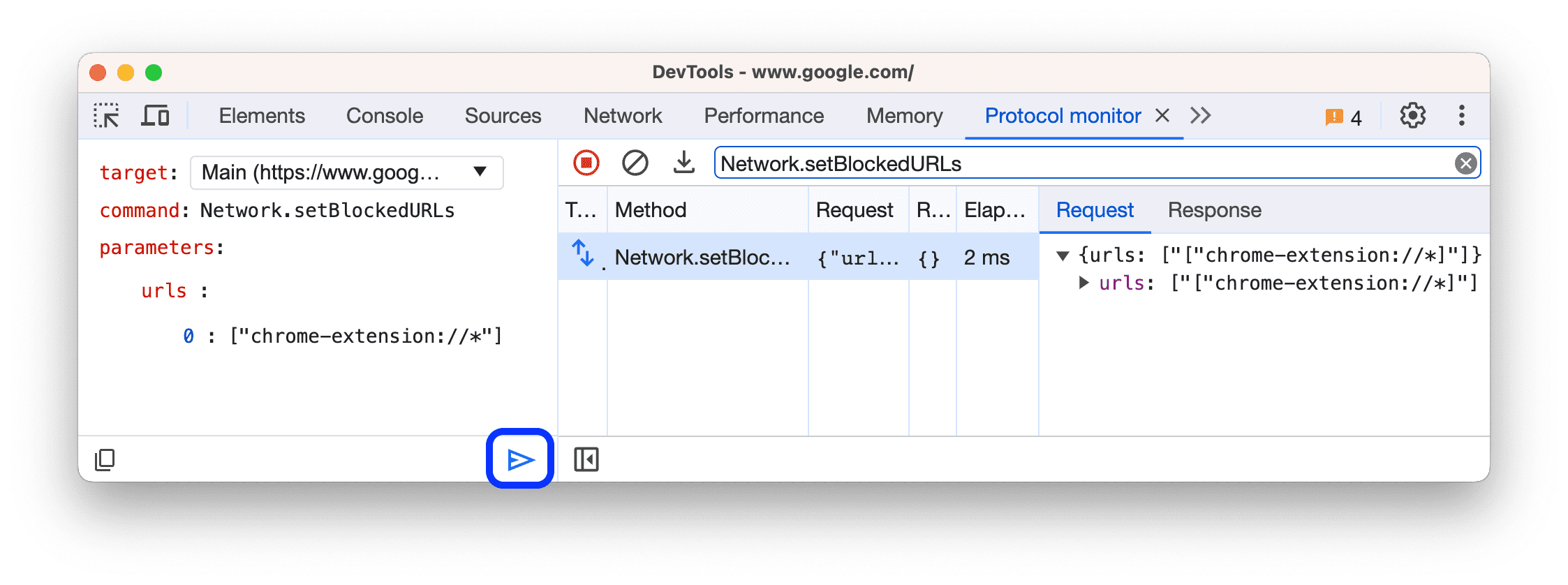Image resolution: width=1568 pixels, height=585 pixels.
Task: Hide the command editor sidebar
Action: pos(586,459)
